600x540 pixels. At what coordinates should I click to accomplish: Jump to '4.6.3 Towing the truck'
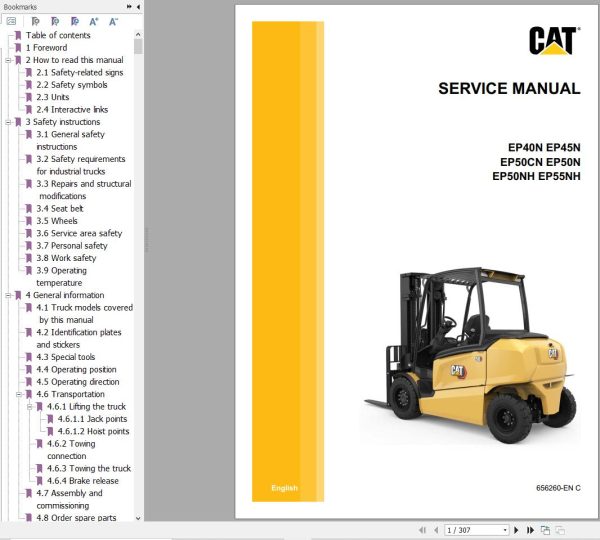(x=89, y=468)
